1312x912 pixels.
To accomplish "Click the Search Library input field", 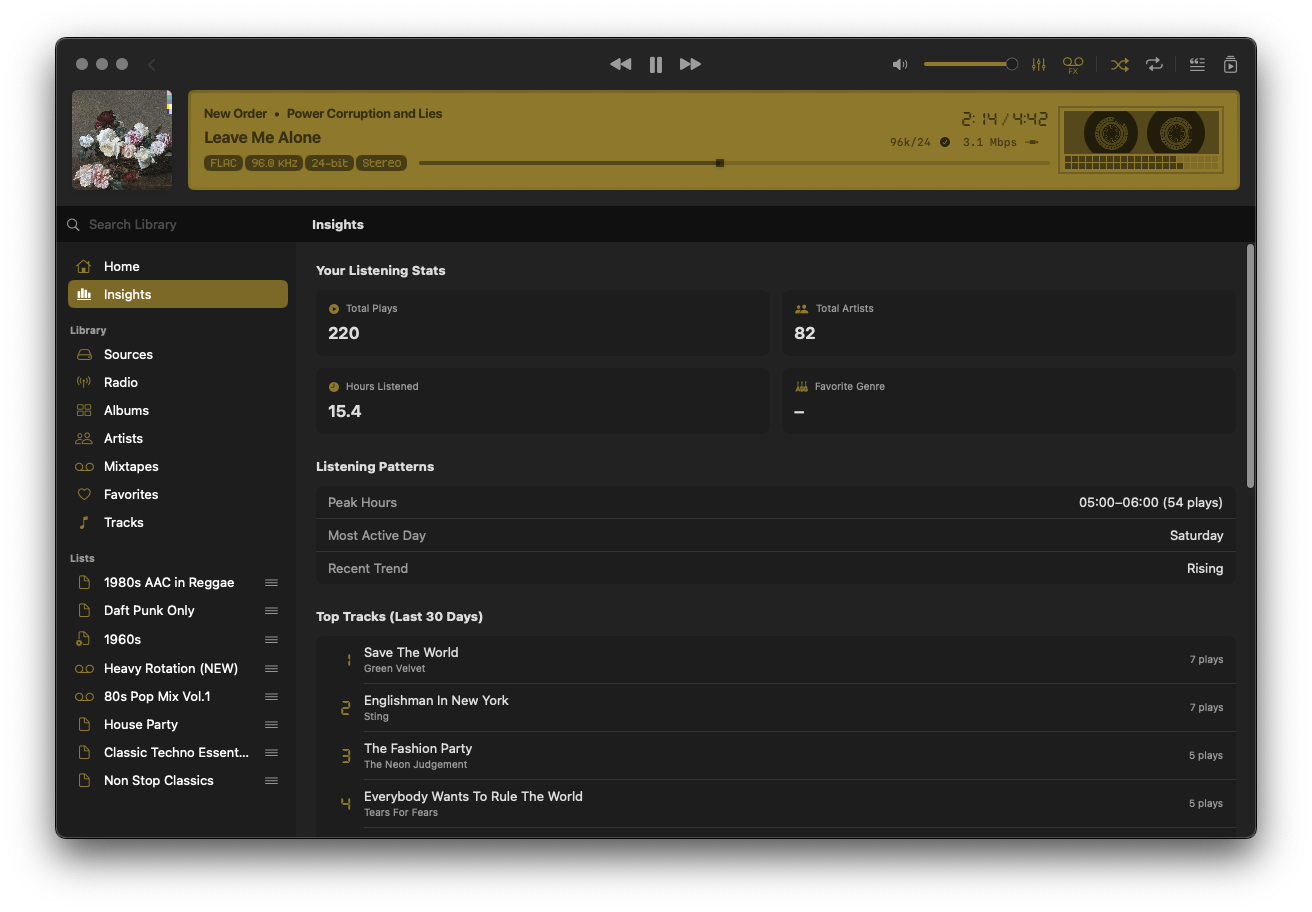I will click(180, 225).
